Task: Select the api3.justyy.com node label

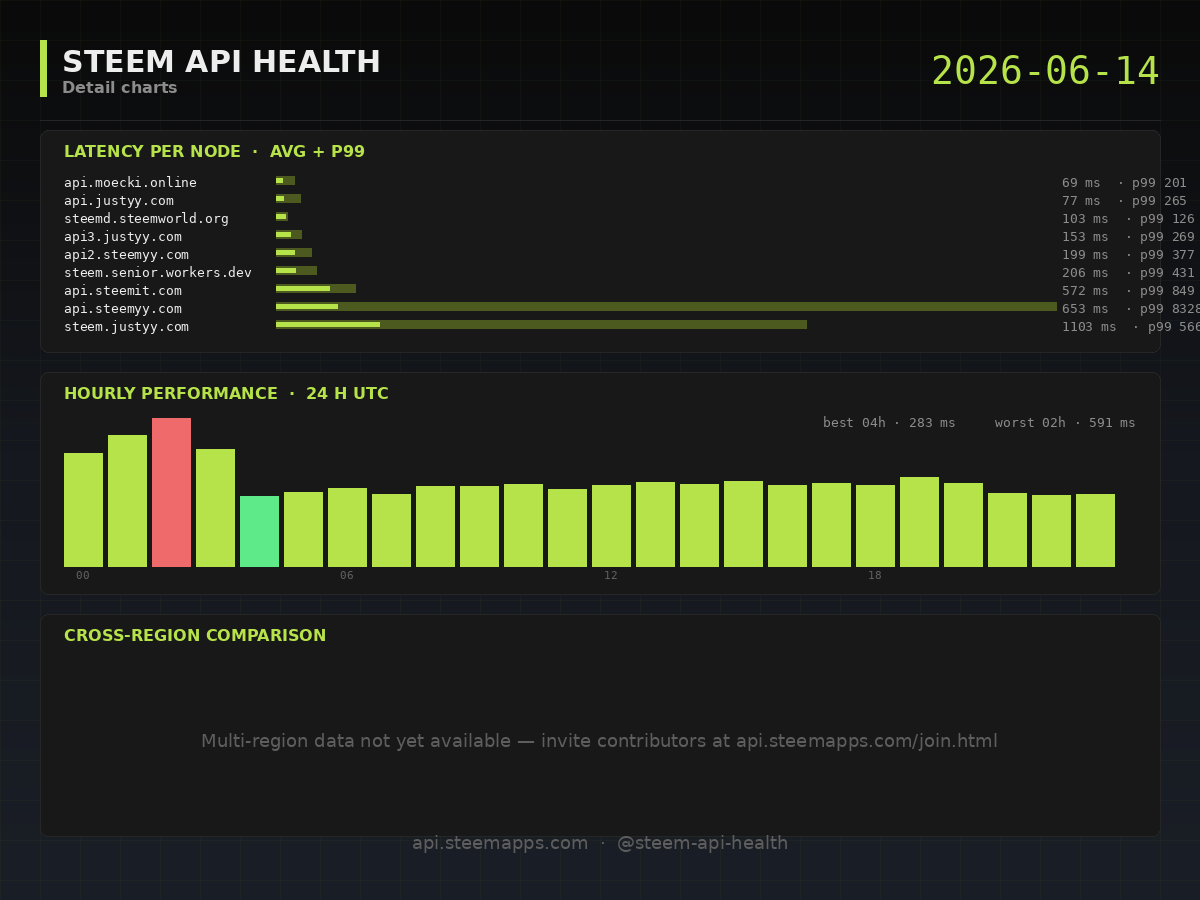Action: 123,236
